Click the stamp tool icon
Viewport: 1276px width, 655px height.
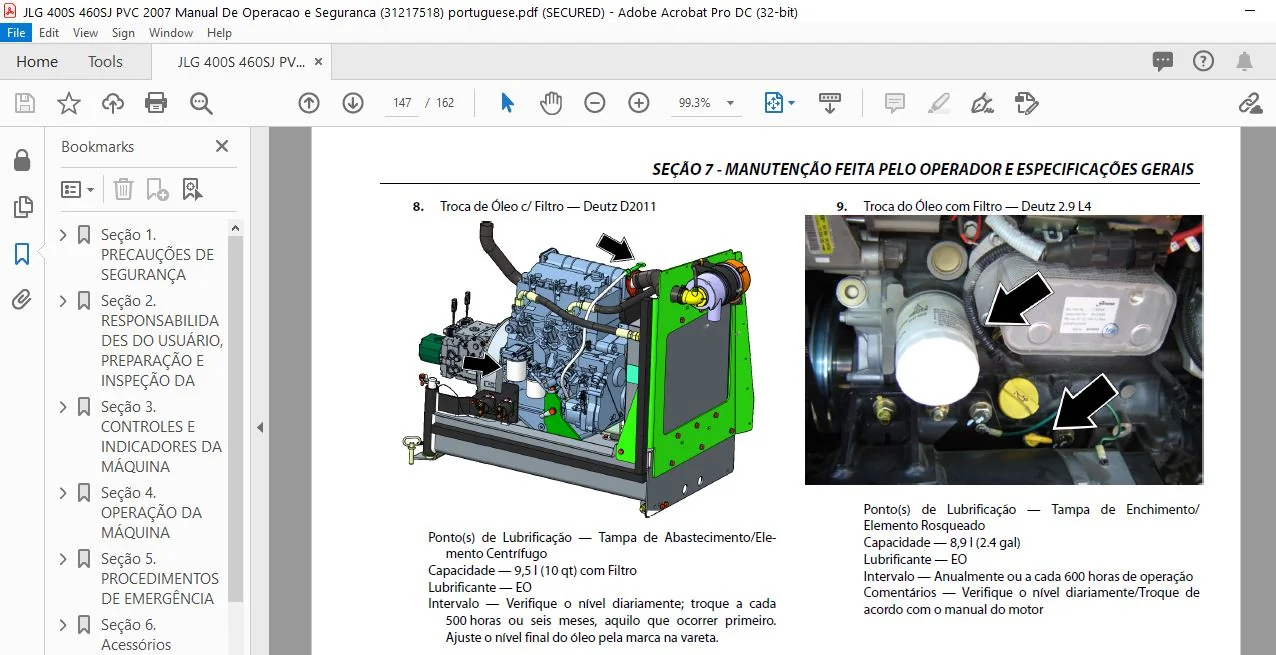coord(1026,103)
